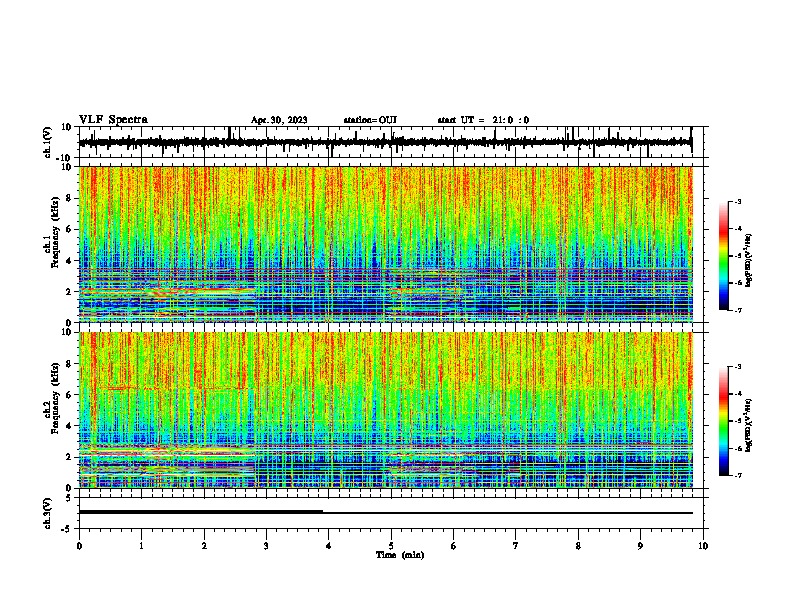Click the ch.2 spectrogram panel
Screen dimensions: 792x612
pyautogui.click(x=391, y=410)
